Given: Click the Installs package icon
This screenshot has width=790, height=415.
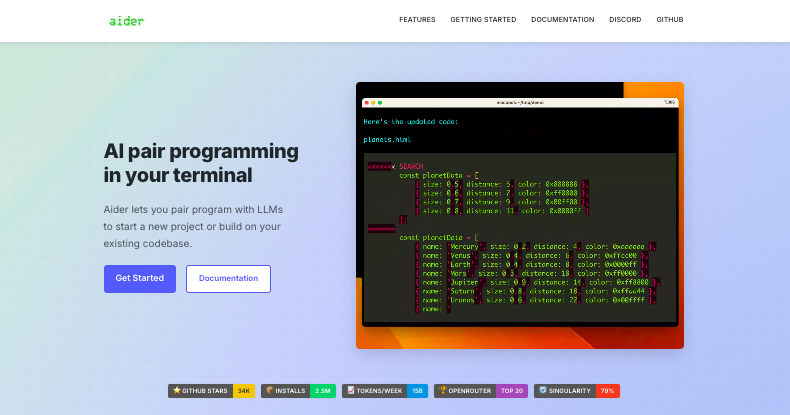Looking at the screenshot, I should (x=270, y=390).
